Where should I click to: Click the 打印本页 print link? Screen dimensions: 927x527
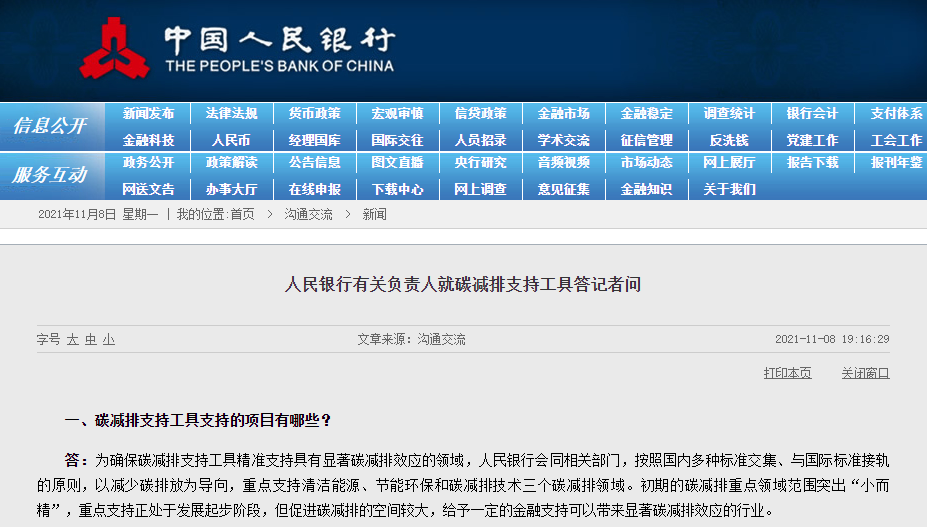tap(787, 373)
